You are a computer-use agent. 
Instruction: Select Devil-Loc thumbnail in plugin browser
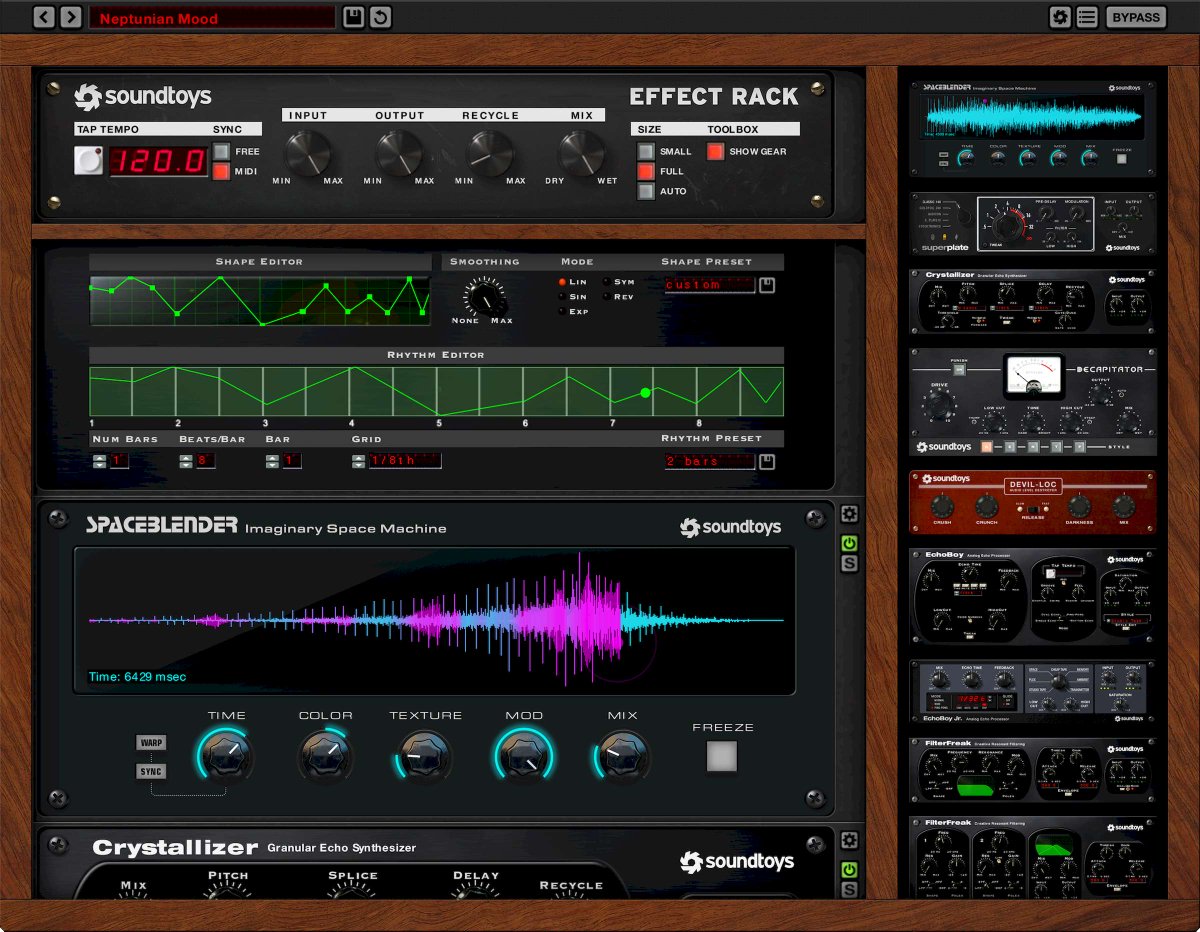pos(1032,502)
